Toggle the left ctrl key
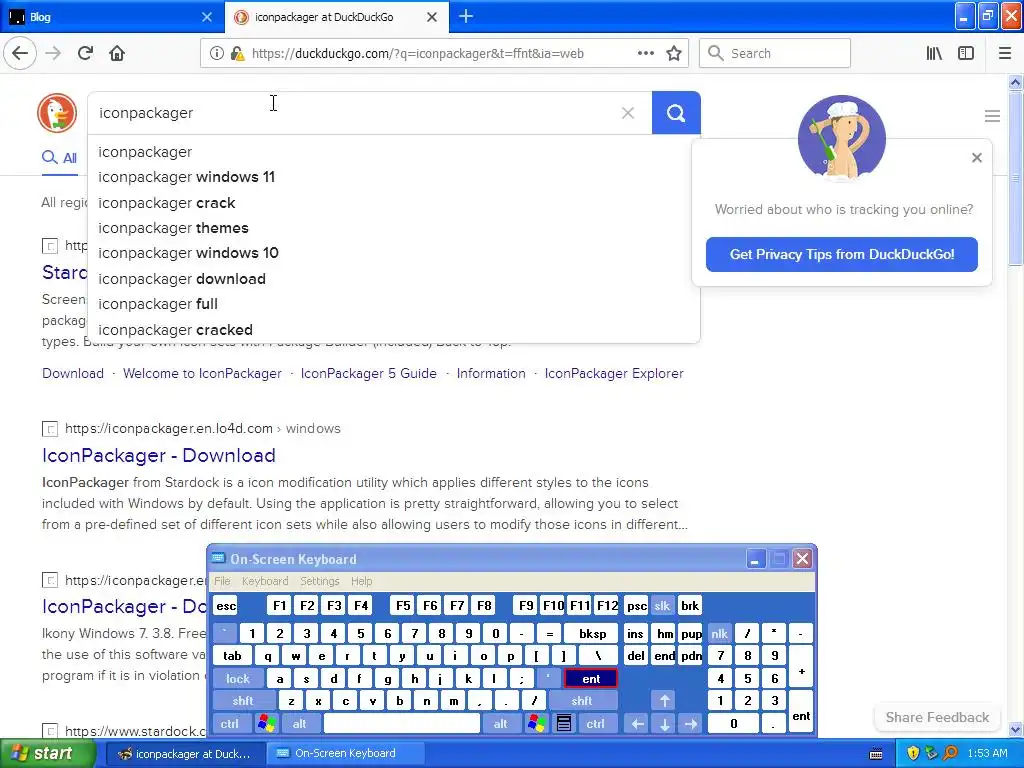The image size is (1024, 768). pyautogui.click(x=230, y=724)
